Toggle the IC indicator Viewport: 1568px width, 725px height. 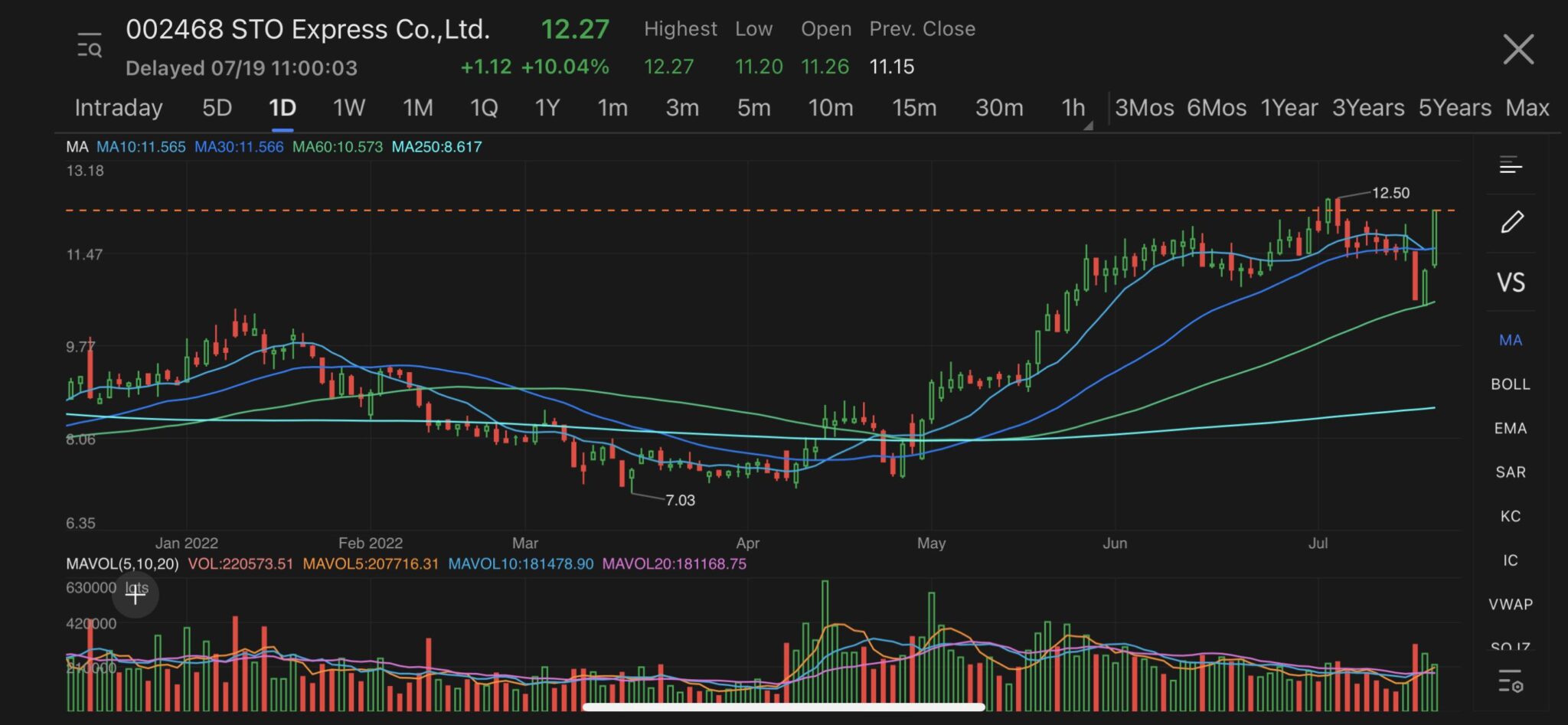(1511, 560)
